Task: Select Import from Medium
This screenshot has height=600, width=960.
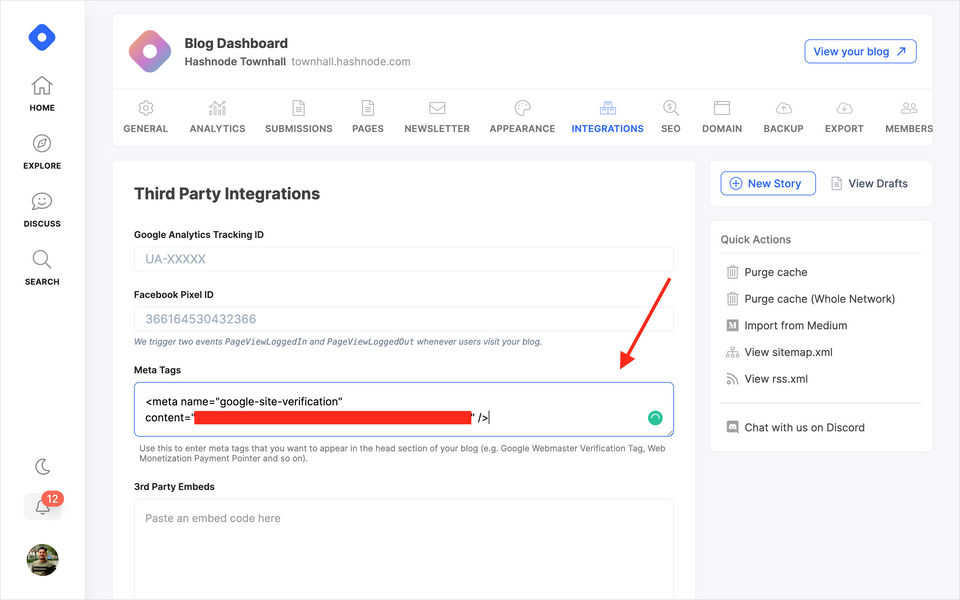Action: (x=795, y=326)
